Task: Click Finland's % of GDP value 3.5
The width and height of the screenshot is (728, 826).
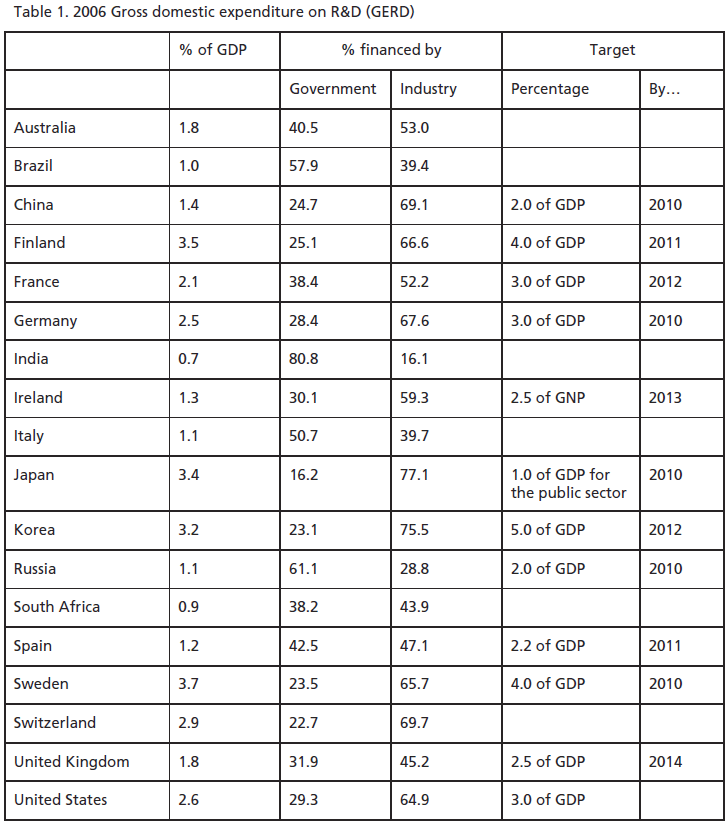Action: (x=189, y=242)
